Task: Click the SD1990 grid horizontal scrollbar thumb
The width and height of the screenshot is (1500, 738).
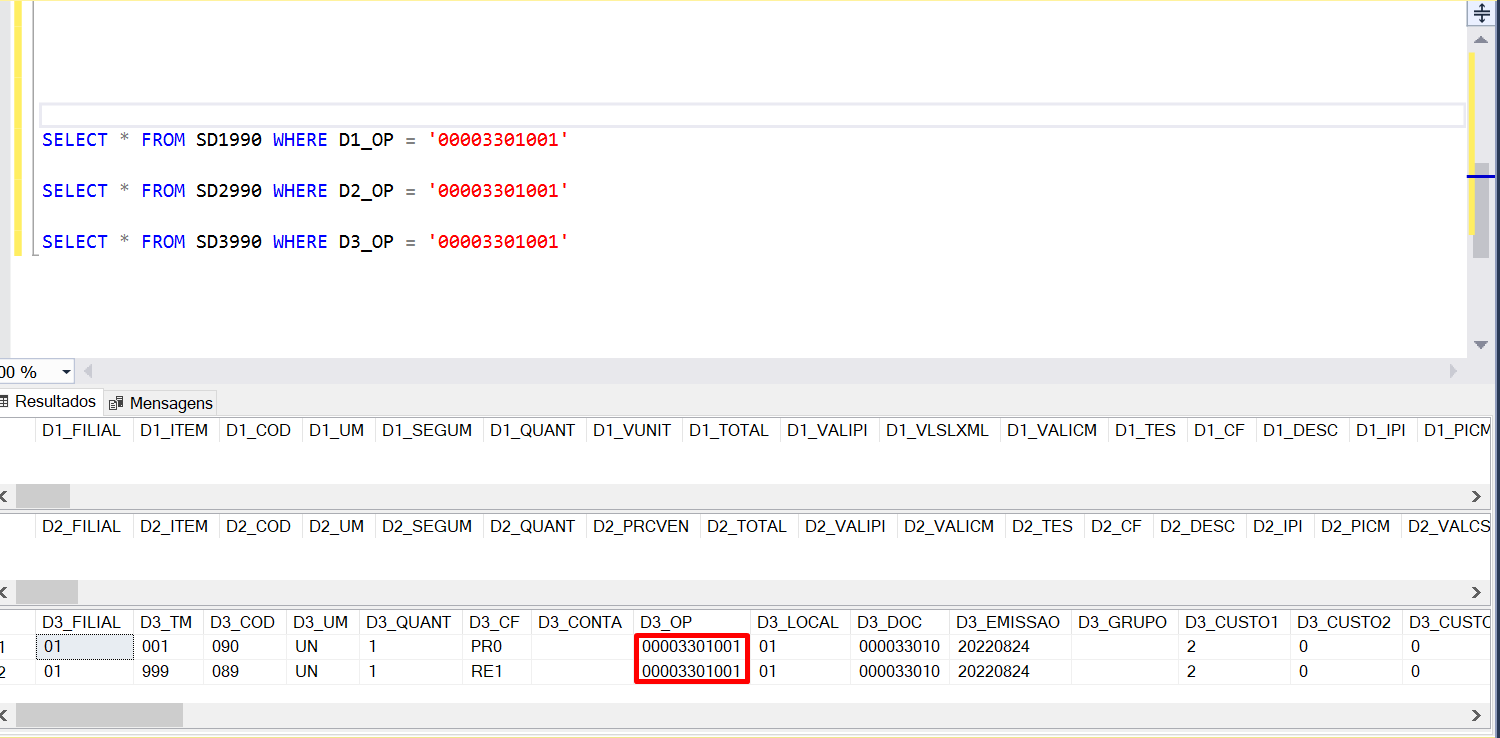Action: (x=43, y=496)
